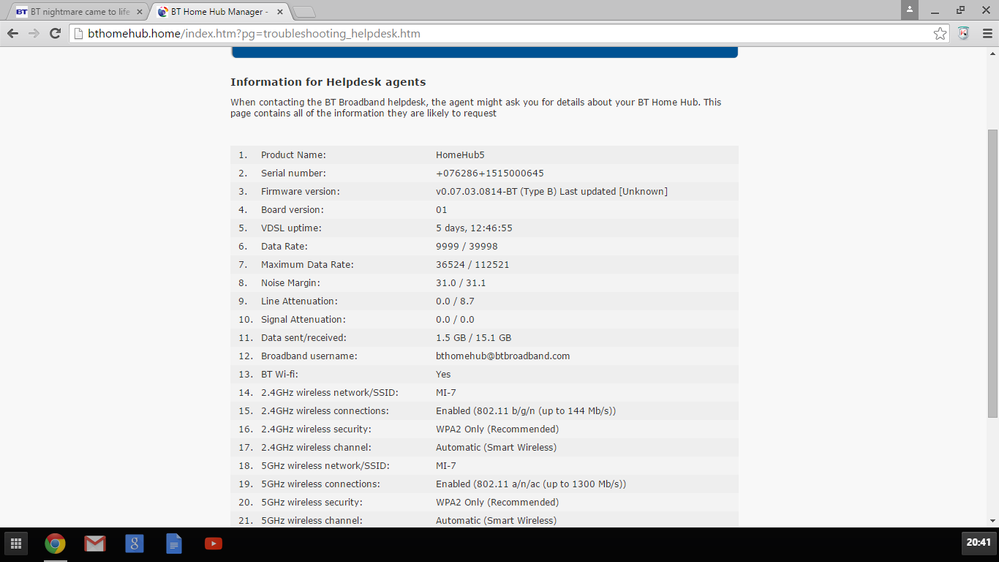Open the user profile button in title bar
The height and width of the screenshot is (562, 999).
tap(909, 10)
